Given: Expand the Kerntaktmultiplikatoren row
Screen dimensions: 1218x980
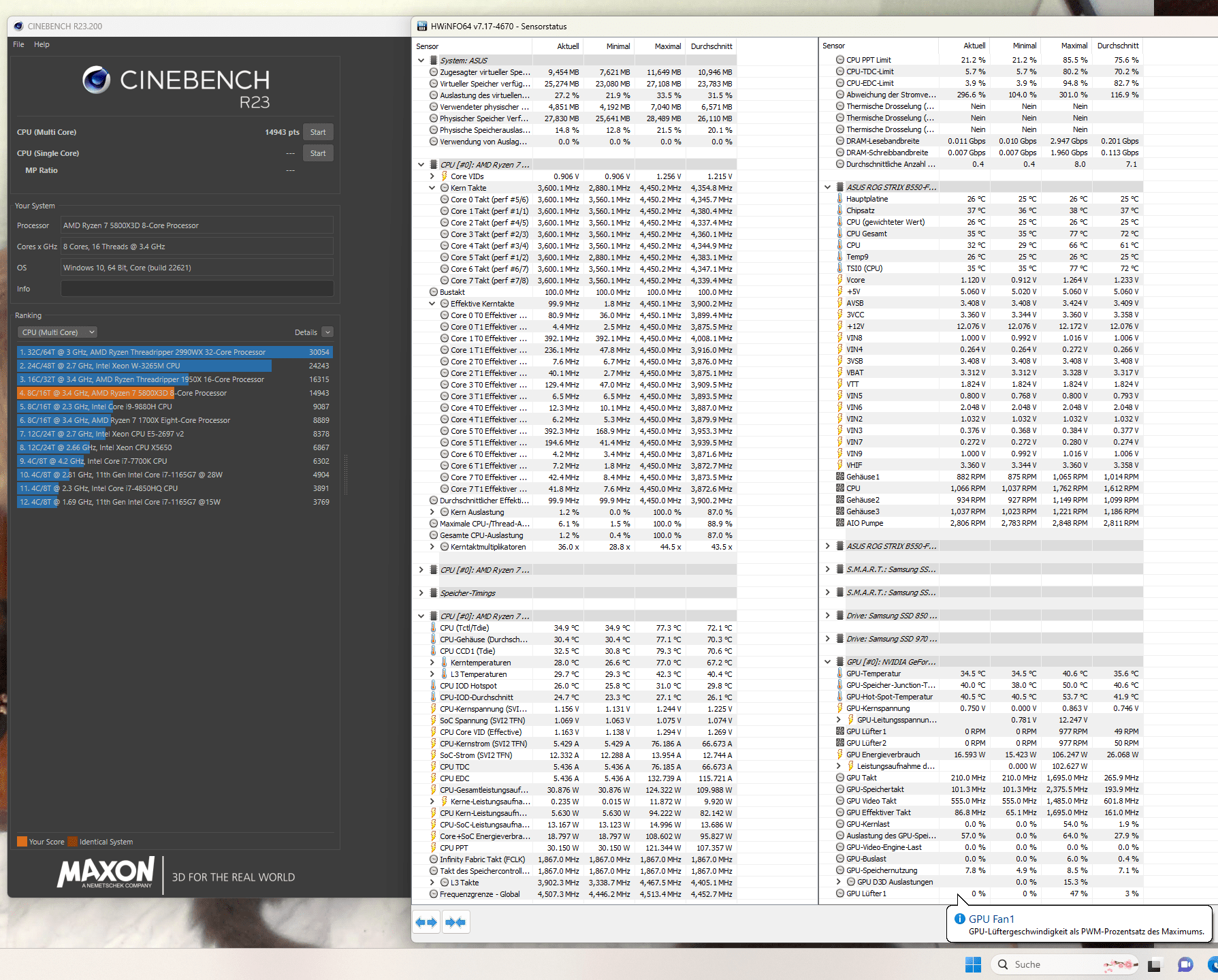Looking at the screenshot, I should point(432,547).
